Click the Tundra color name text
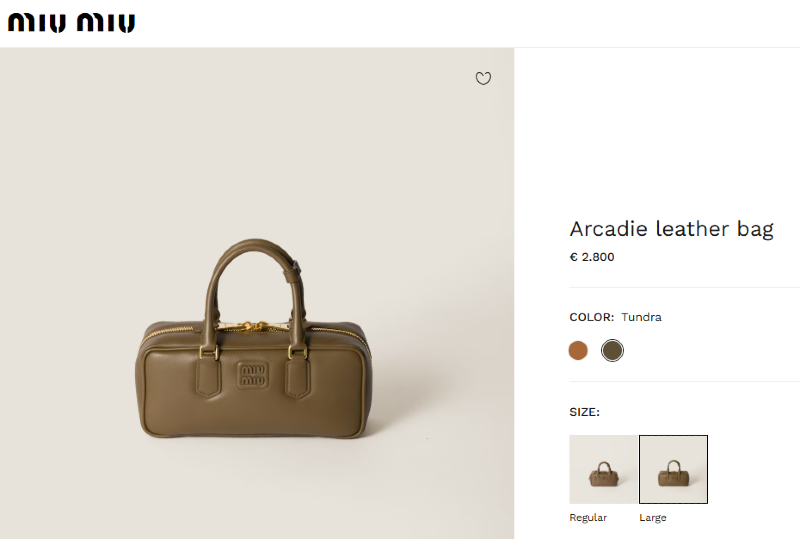Viewport: 800px width, 539px height. pos(641,317)
